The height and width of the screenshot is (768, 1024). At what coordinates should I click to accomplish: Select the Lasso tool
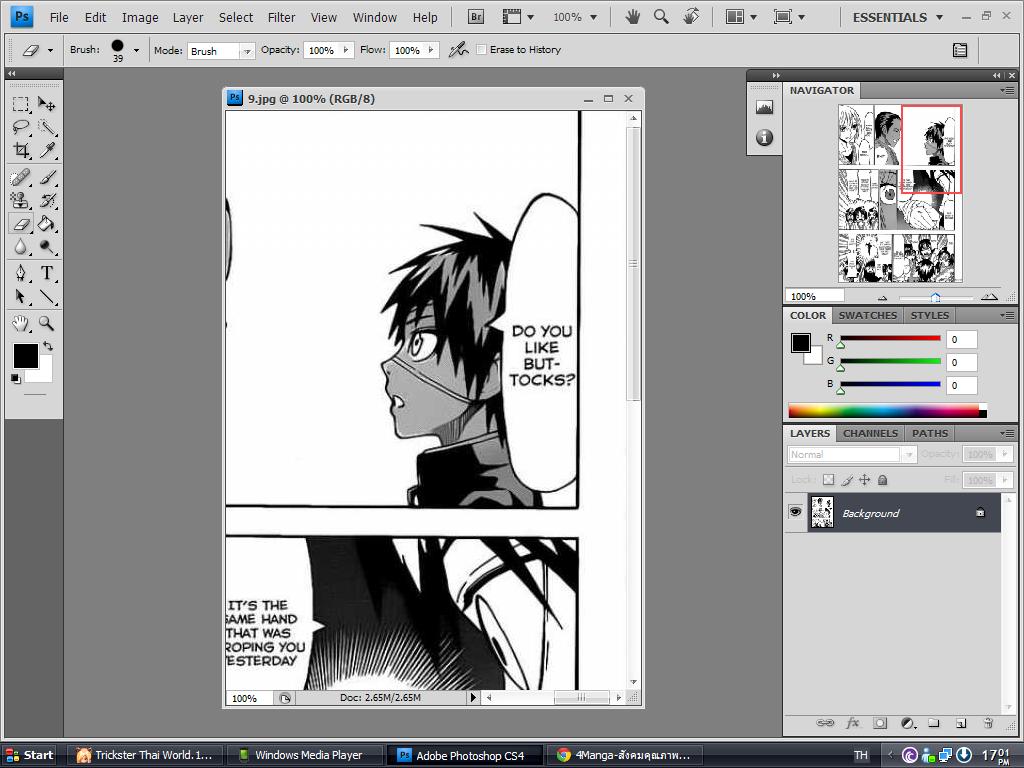pos(21,127)
